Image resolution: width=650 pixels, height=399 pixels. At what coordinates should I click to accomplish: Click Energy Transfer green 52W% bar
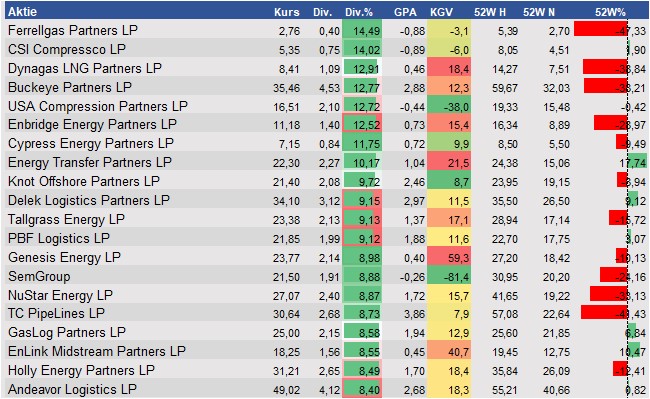click(637, 161)
